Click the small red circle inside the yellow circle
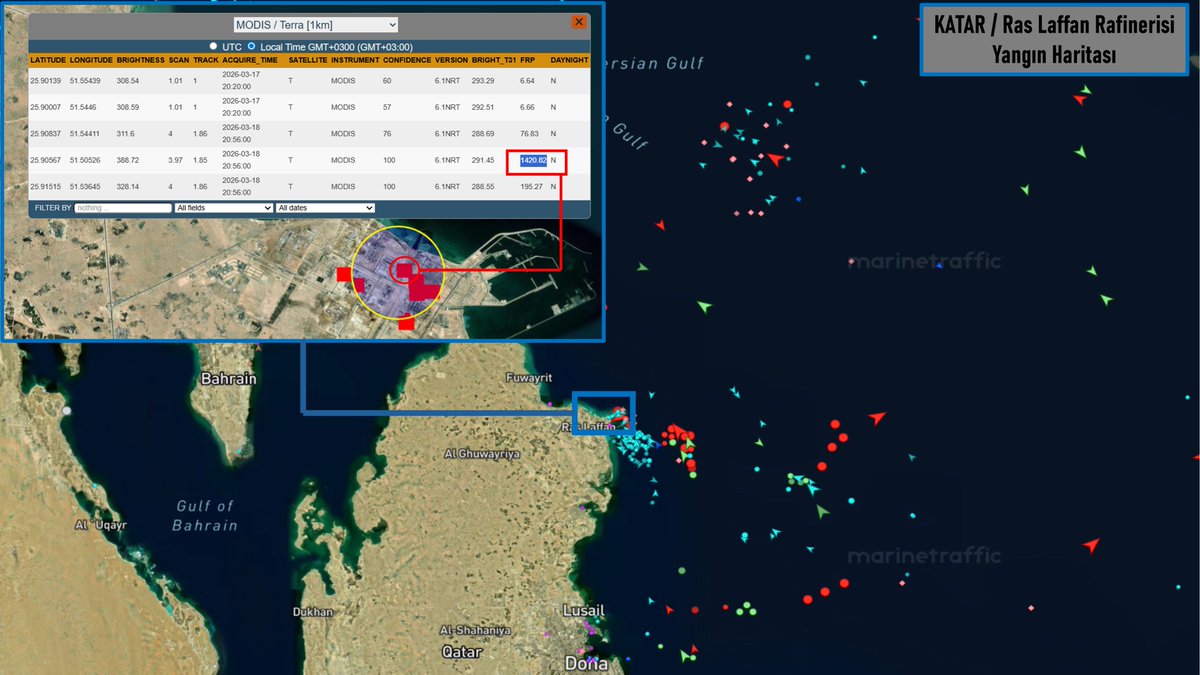The height and width of the screenshot is (675, 1200). coord(404,270)
